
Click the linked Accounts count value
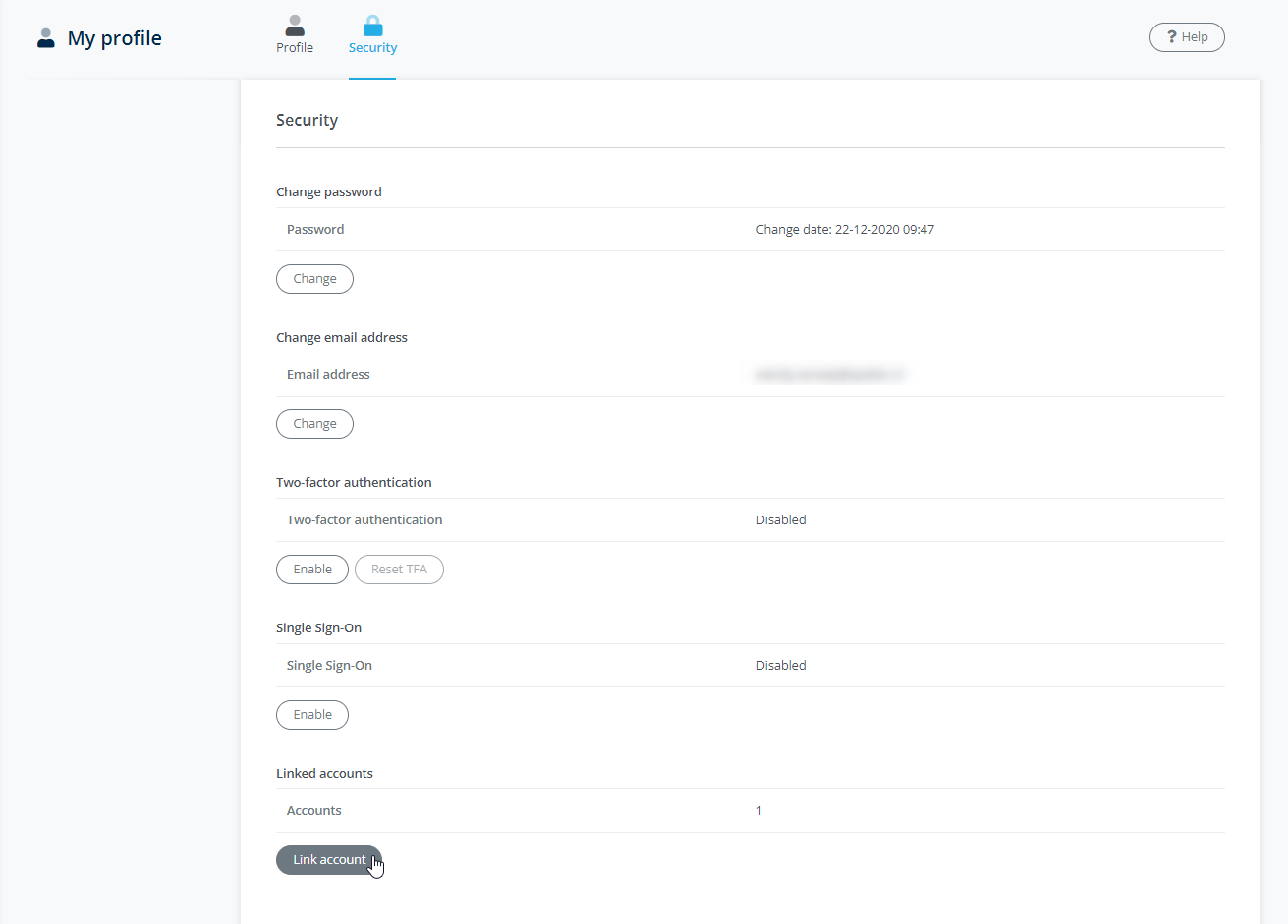click(x=759, y=811)
